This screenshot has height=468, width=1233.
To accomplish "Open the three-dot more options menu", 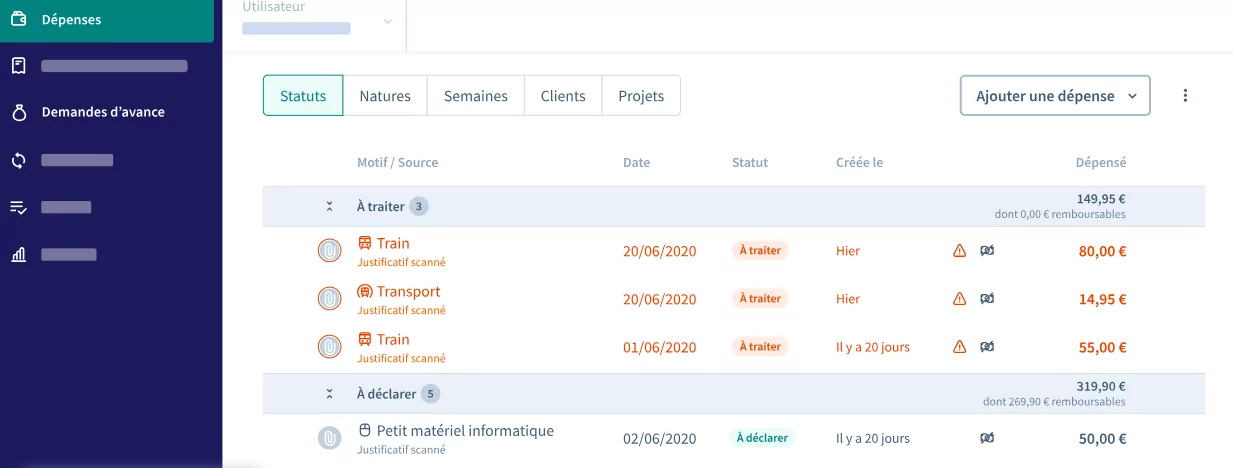I will pos(1185,95).
